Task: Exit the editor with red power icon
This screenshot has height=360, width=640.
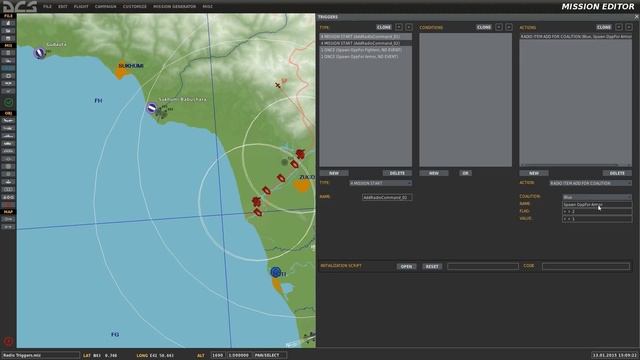Action: click(x=8, y=341)
